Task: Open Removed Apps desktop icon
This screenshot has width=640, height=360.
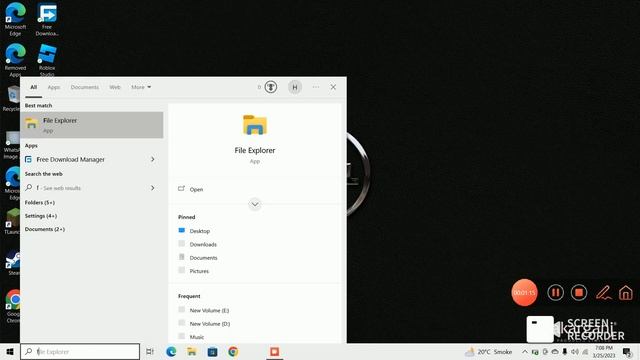Action: 15,60
